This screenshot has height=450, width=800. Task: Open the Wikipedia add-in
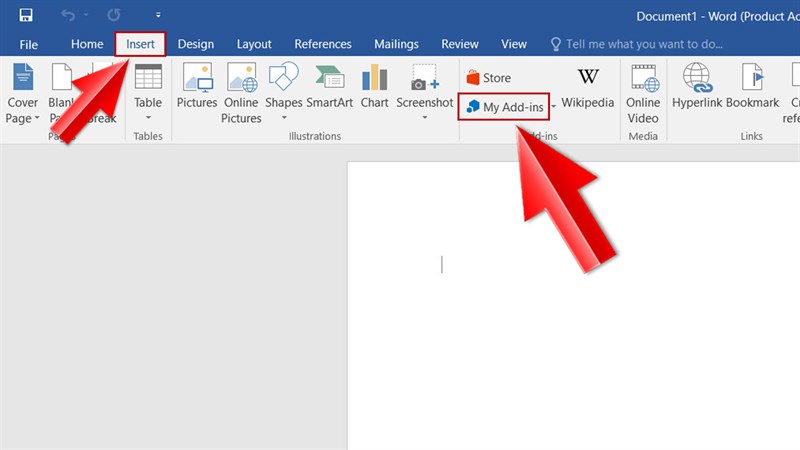[x=588, y=88]
